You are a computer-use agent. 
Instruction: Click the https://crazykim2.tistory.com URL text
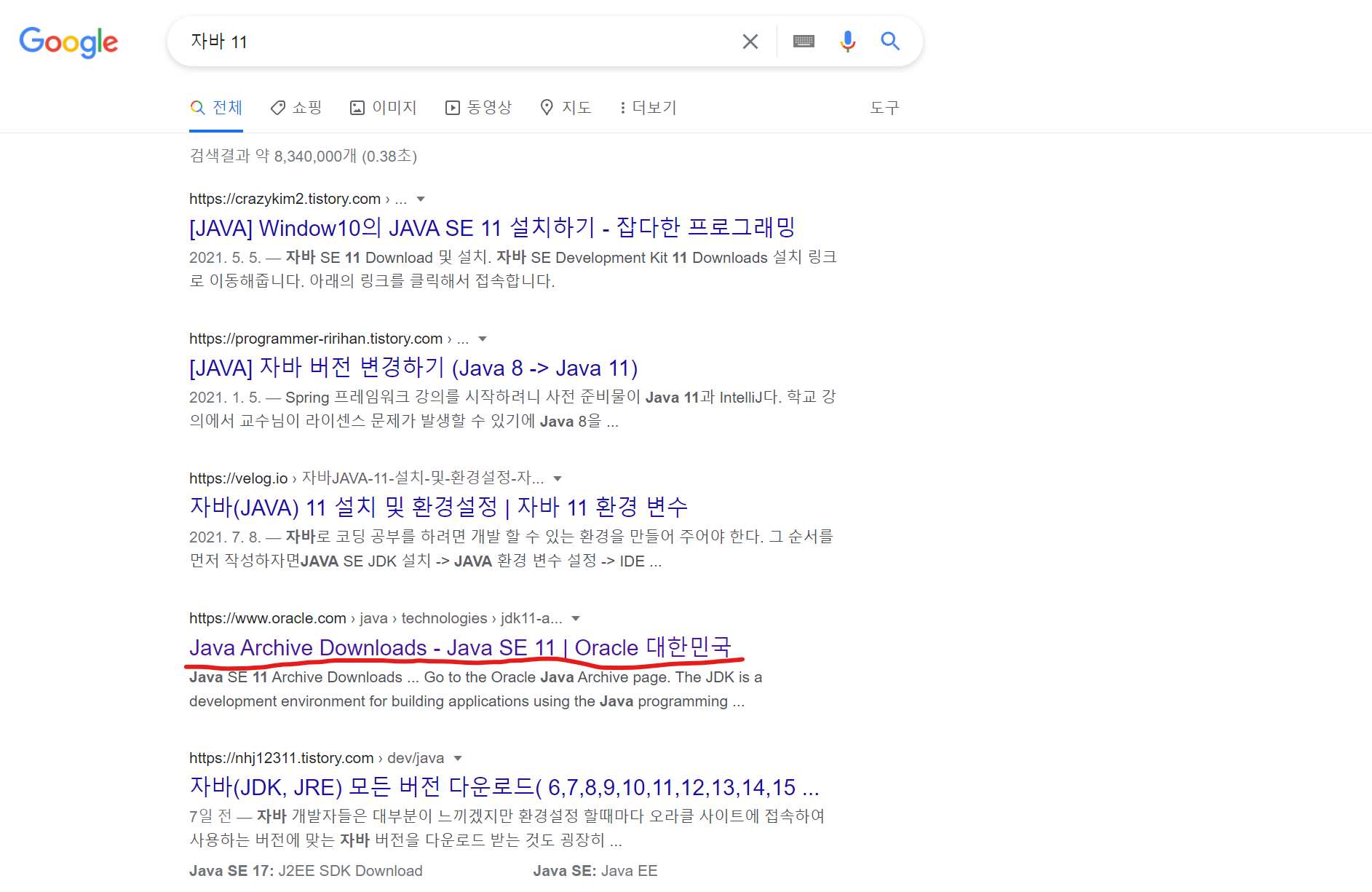click(x=285, y=199)
